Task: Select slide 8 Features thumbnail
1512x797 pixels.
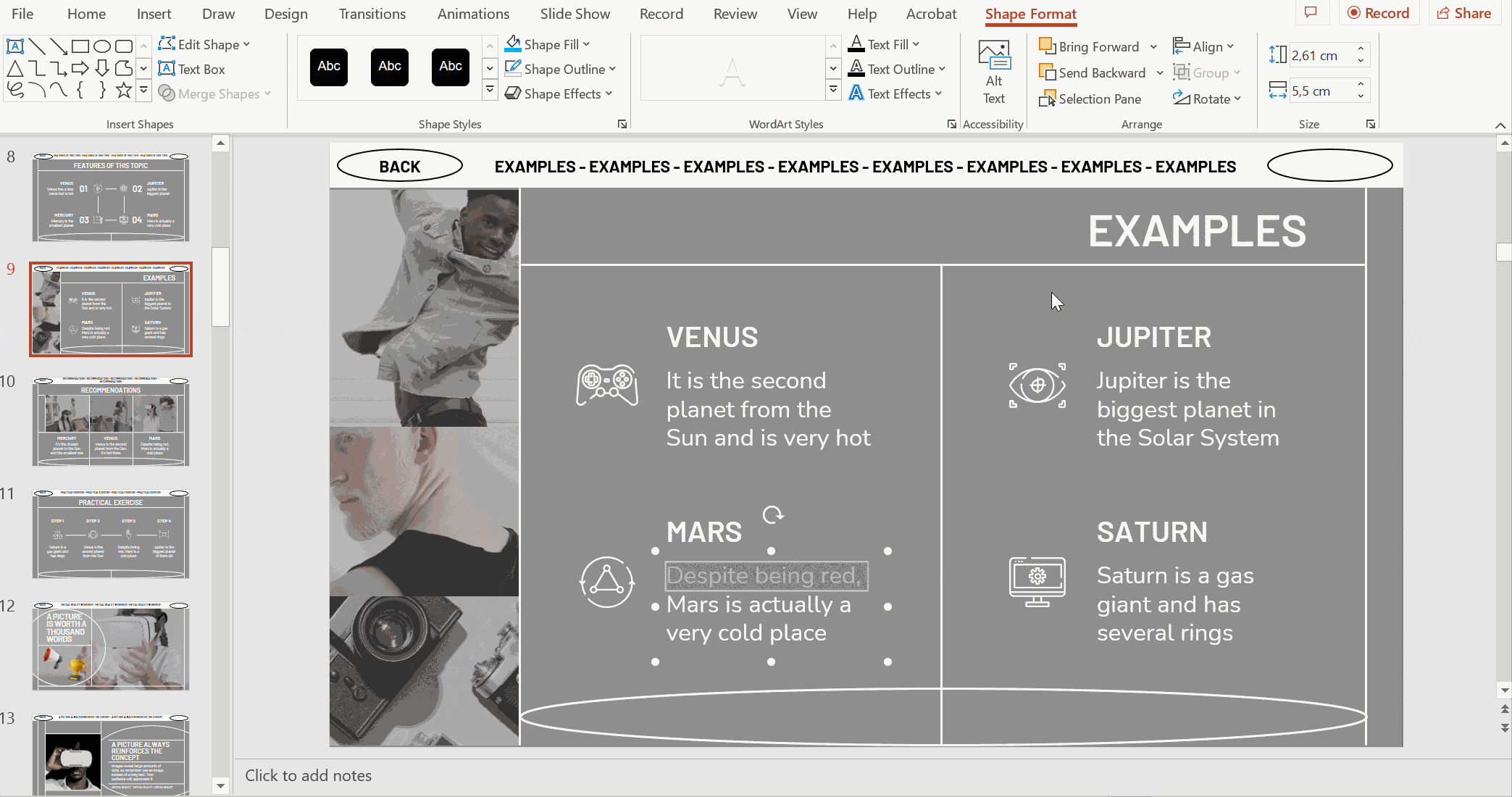Action: pyautogui.click(x=111, y=197)
